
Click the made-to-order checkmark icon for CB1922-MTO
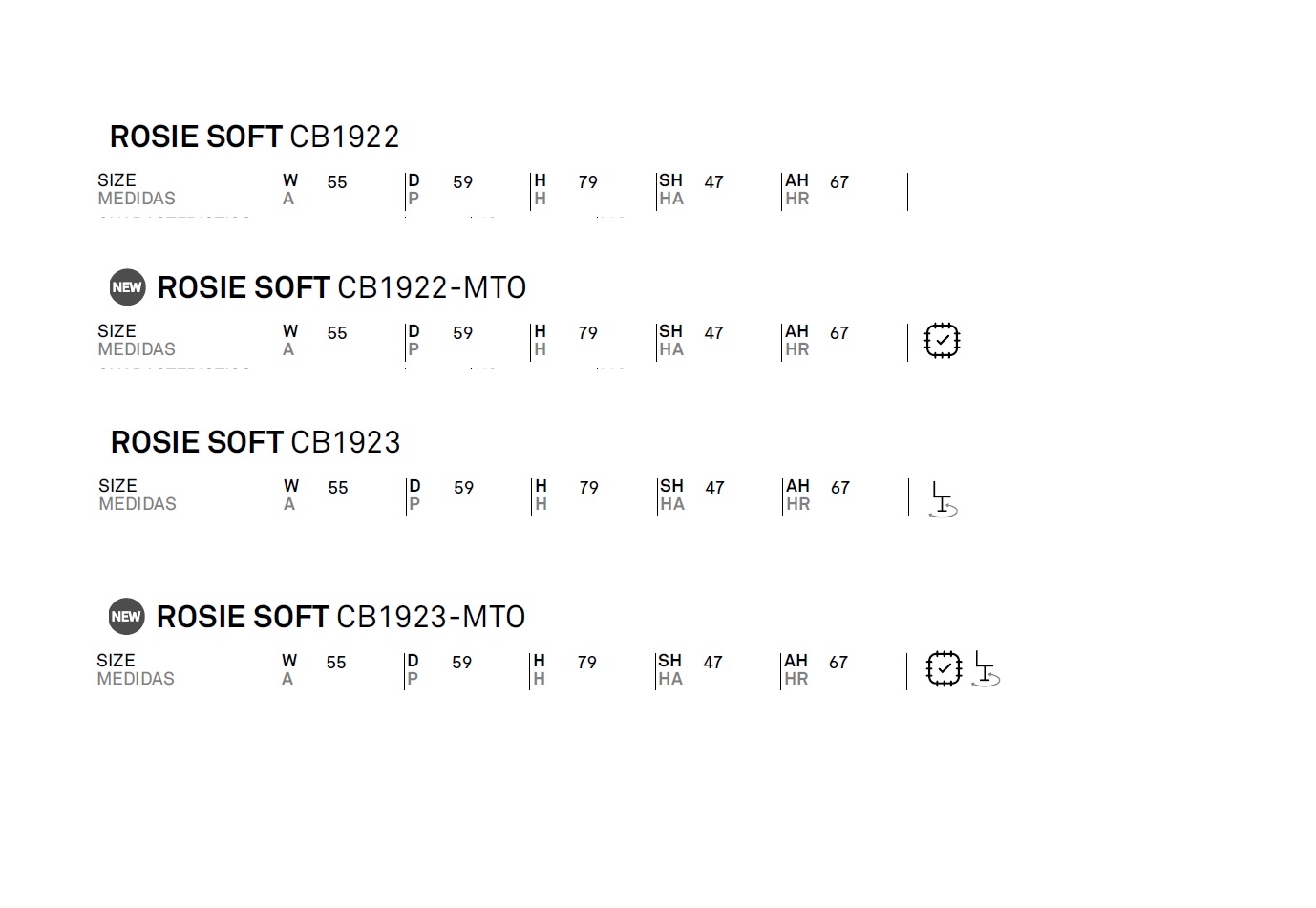943,341
